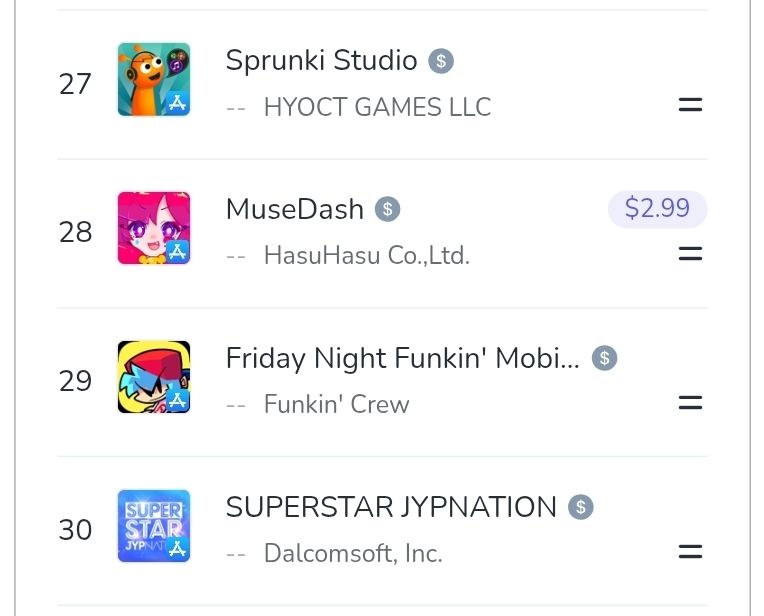Click rank change indicator for Sprunki Studio
Viewport: 764px width, 616px height.
pos(690,105)
